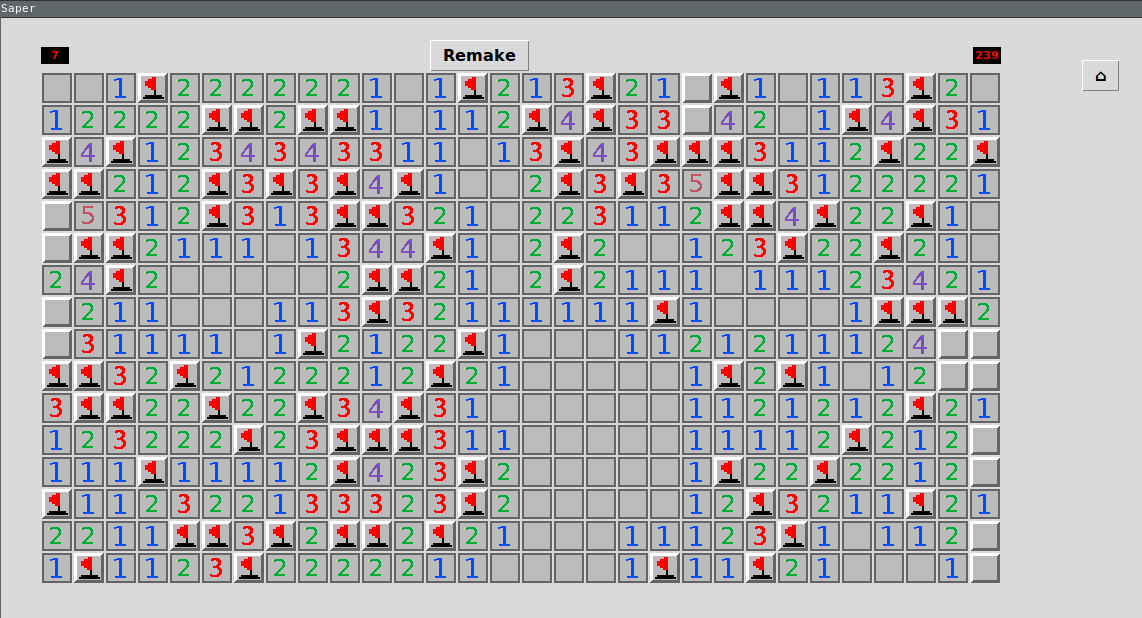Click the 5 cell beside the covered tile
Viewport: 1142px width, 618px height.
(88, 216)
